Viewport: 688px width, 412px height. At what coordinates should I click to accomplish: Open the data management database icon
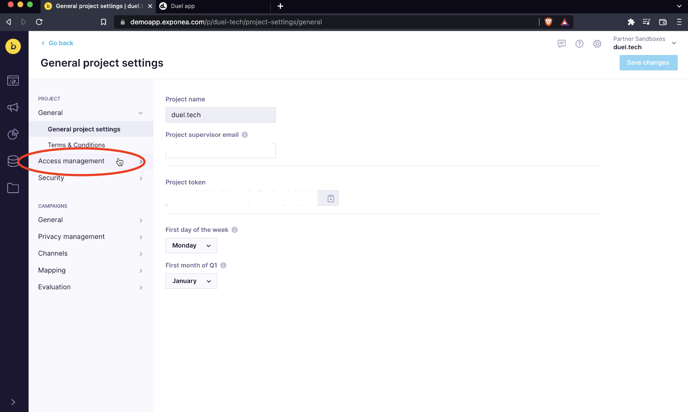tap(13, 161)
